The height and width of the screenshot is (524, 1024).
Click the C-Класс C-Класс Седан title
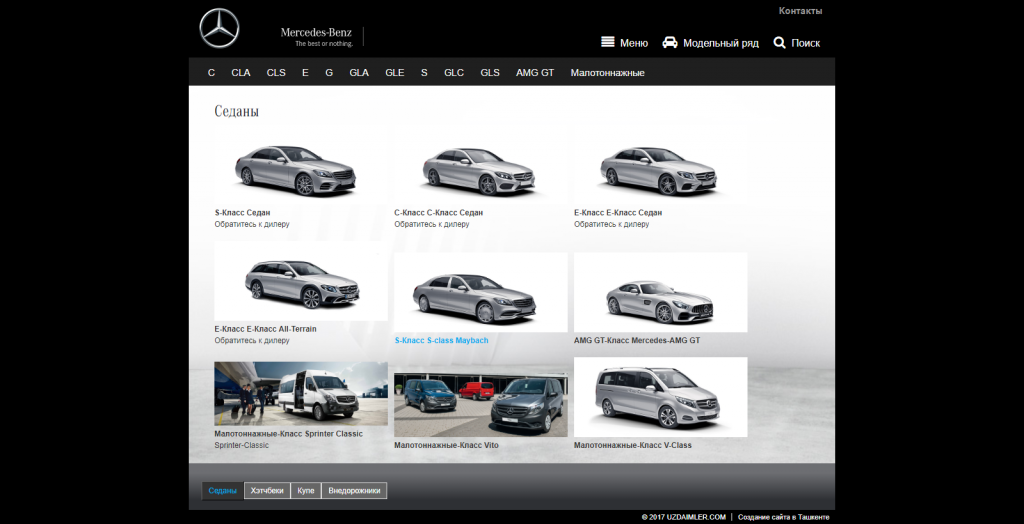click(438, 213)
